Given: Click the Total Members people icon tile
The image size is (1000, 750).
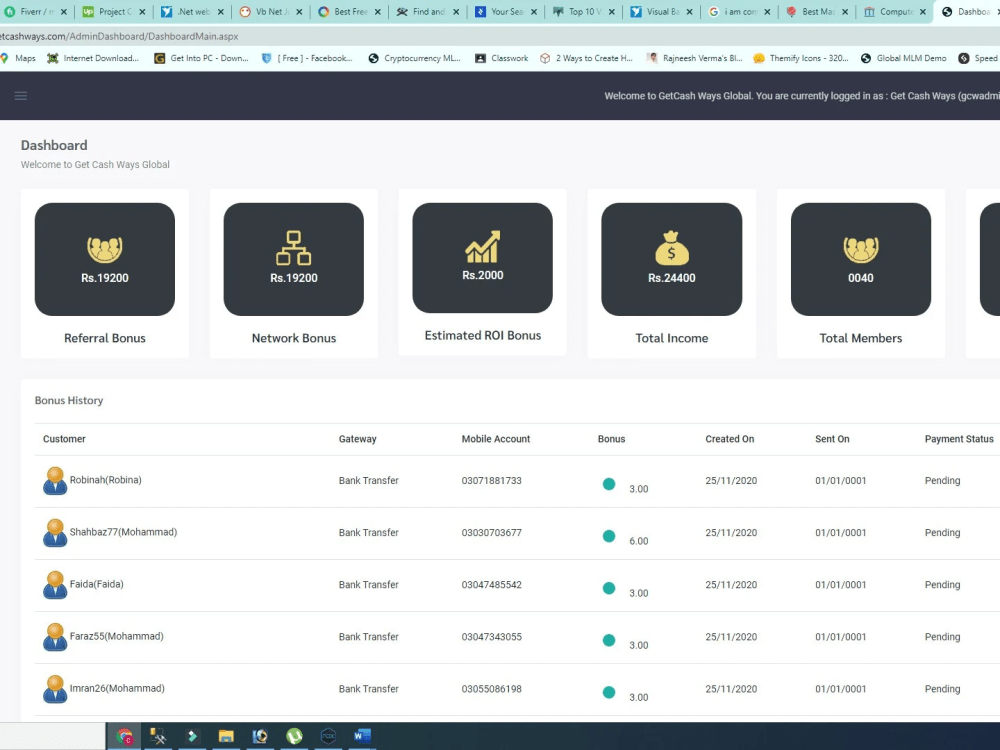Looking at the screenshot, I should (860, 259).
